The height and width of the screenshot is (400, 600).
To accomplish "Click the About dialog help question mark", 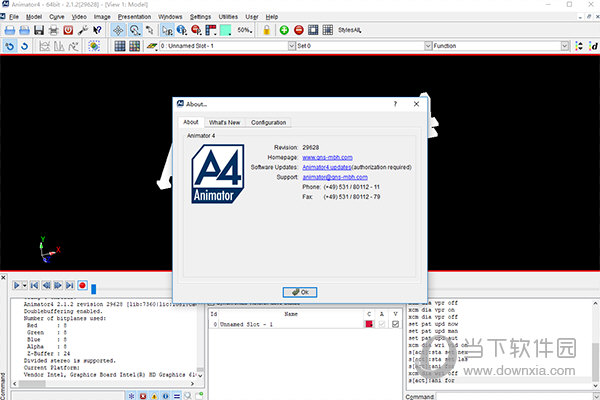I will pyautogui.click(x=395, y=104).
